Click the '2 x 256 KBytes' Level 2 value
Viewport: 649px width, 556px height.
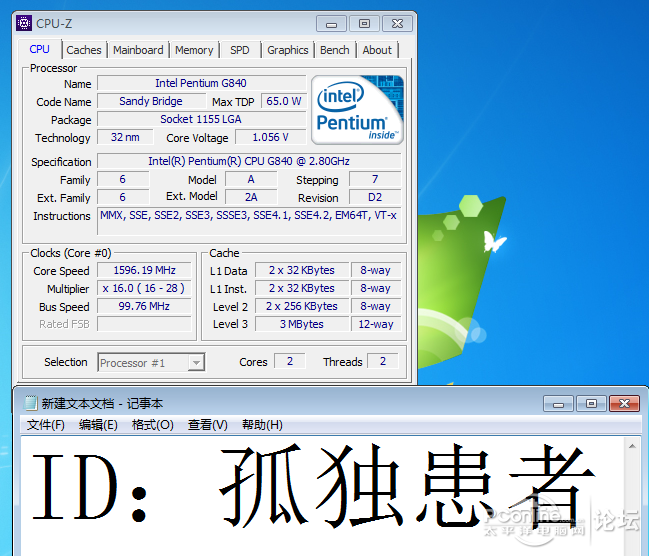[x=302, y=306]
